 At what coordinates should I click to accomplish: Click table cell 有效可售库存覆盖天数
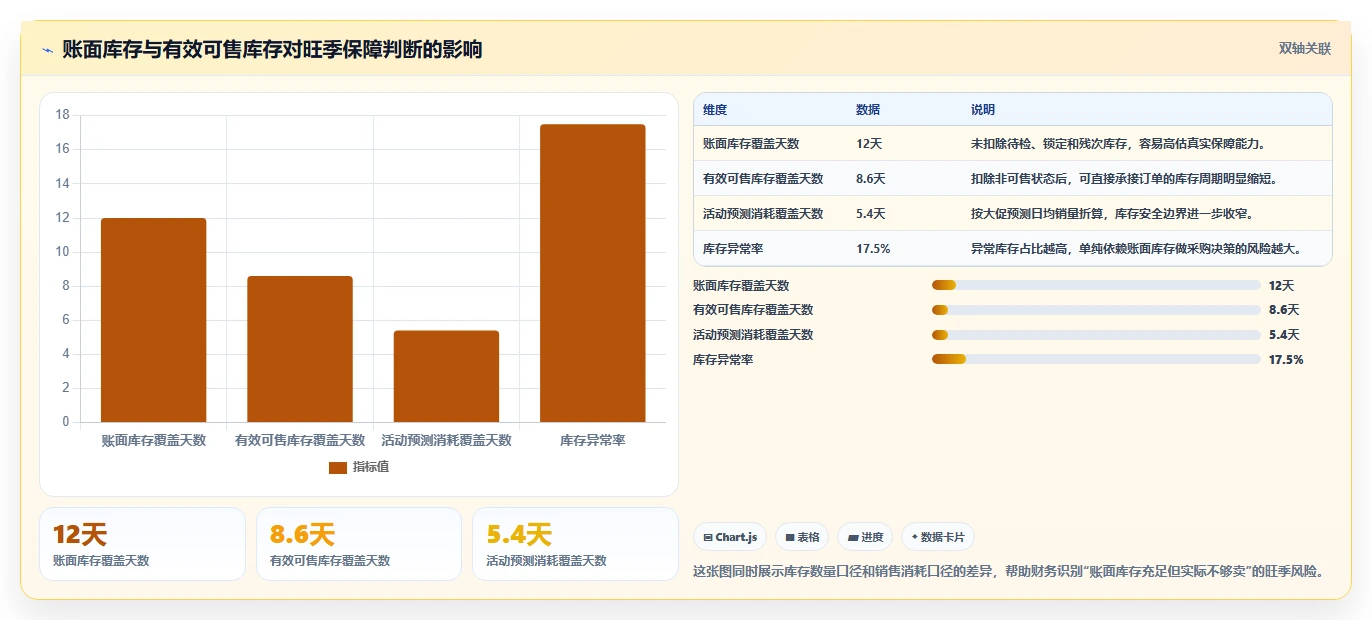763,179
